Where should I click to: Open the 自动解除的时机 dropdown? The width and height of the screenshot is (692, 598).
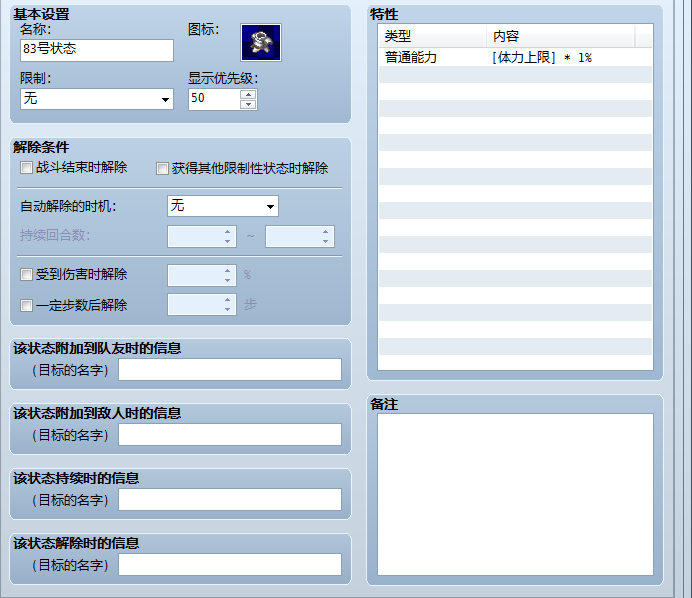coord(222,206)
